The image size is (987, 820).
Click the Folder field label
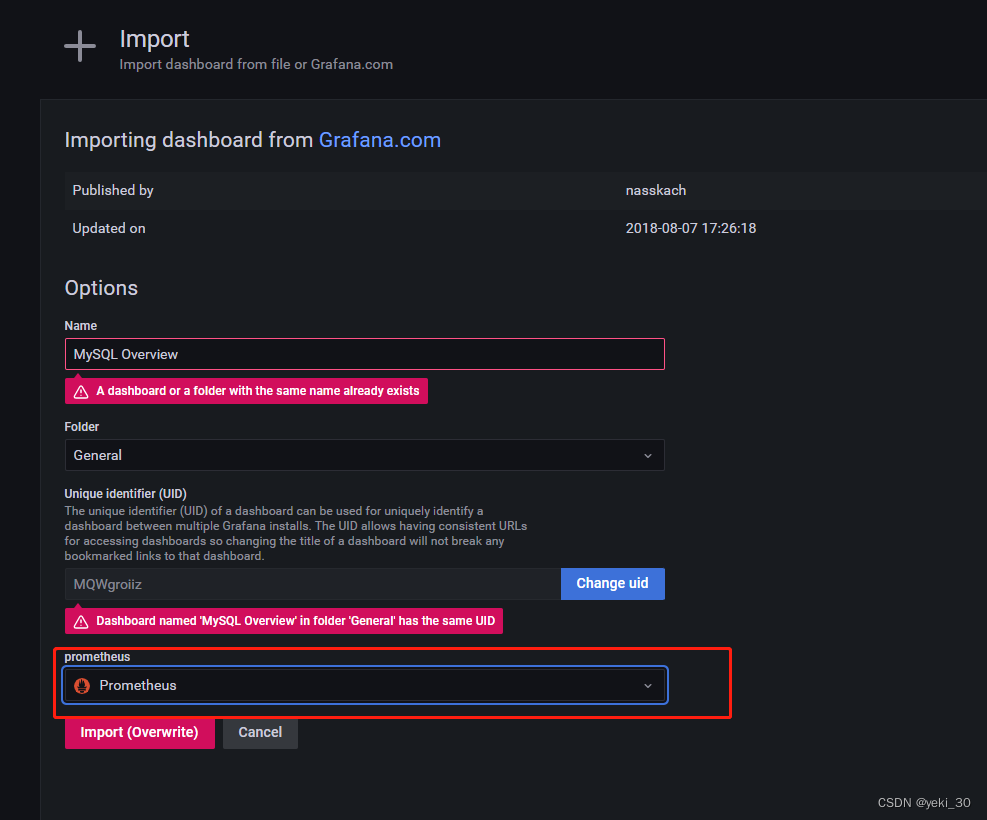coord(82,427)
